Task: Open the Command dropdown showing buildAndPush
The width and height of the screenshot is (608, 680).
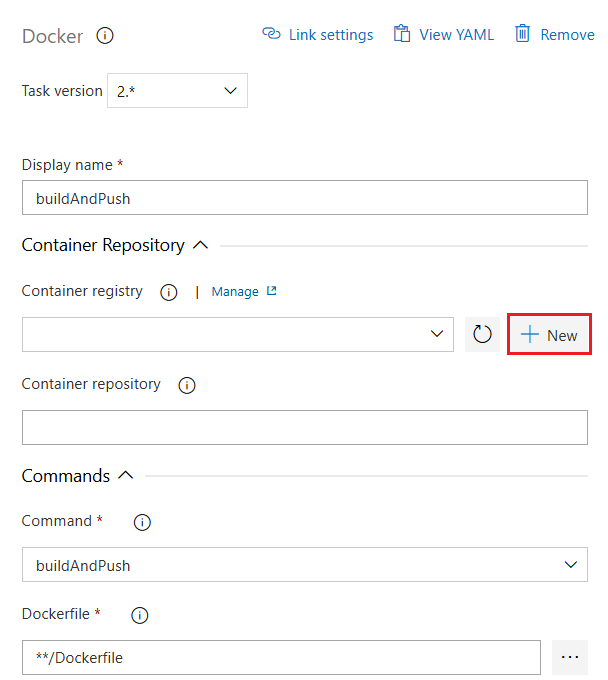Action: click(x=305, y=565)
